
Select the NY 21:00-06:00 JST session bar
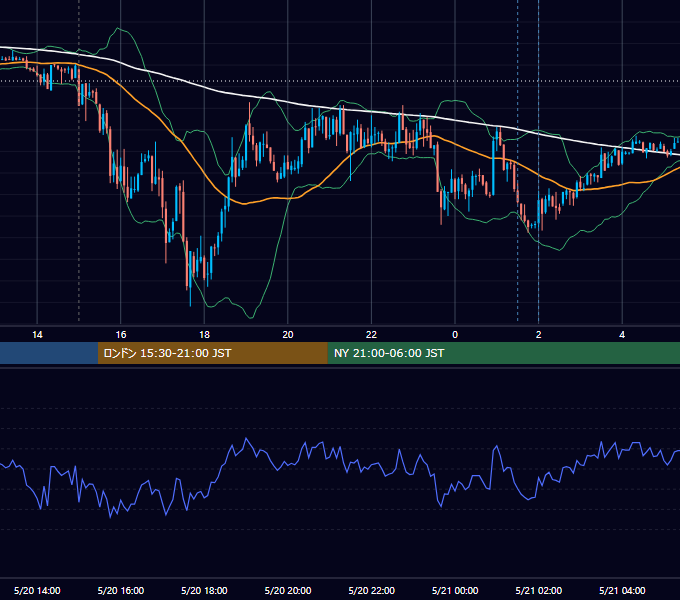pyautogui.click(x=503, y=353)
